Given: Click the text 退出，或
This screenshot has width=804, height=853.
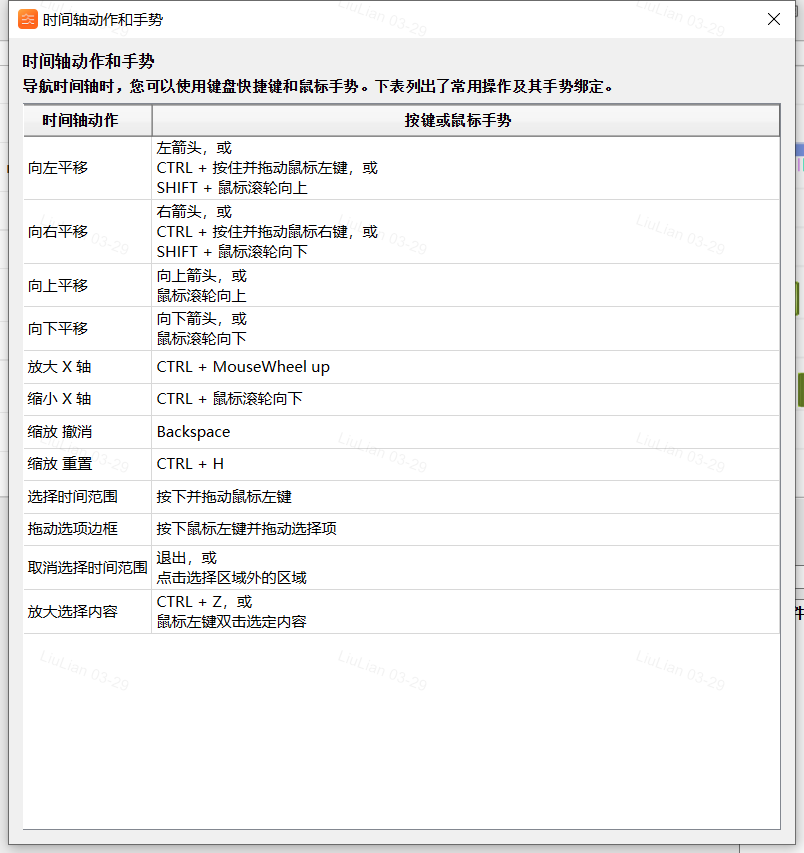Looking at the screenshot, I should click(187, 558).
